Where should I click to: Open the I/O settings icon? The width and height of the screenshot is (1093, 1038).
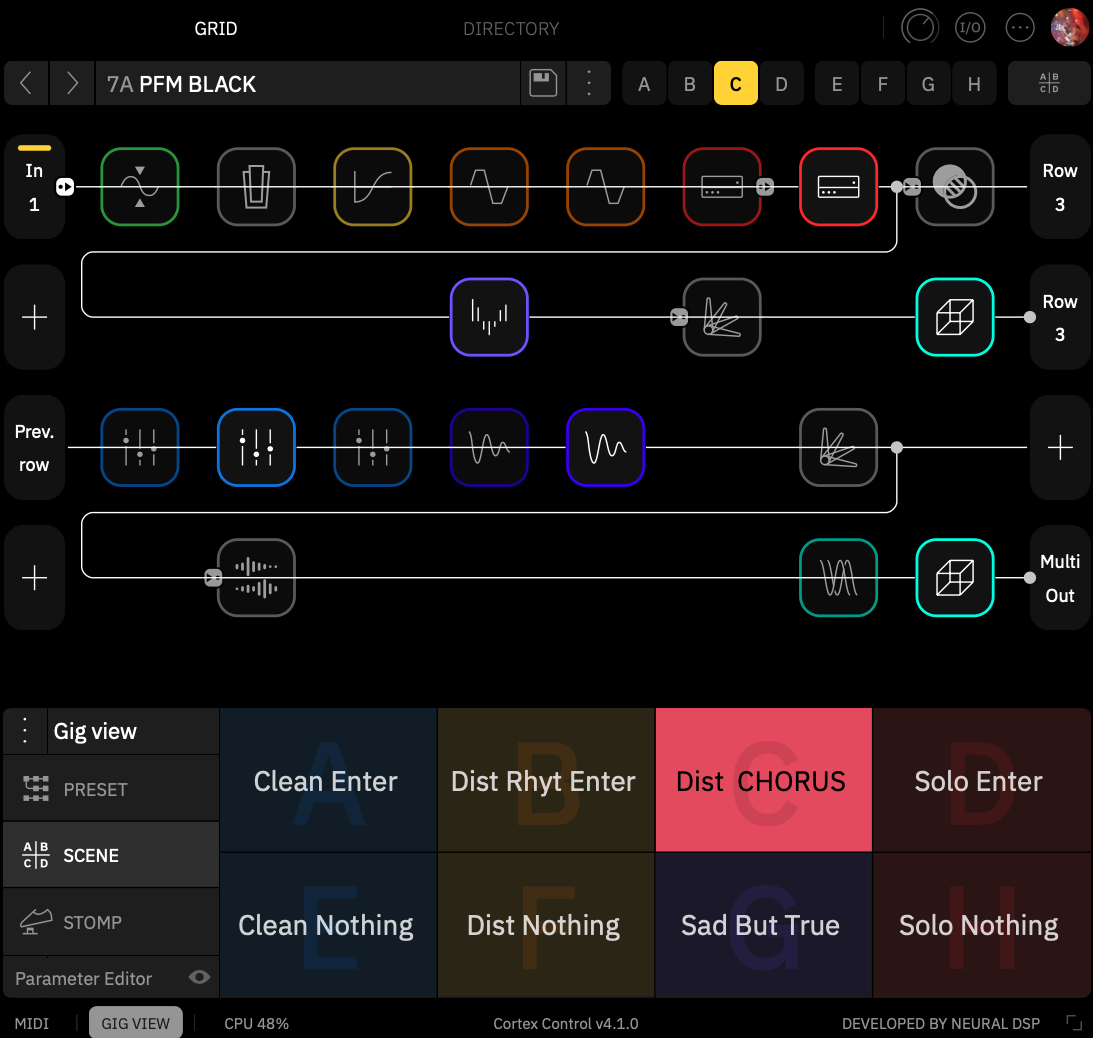(x=970, y=28)
